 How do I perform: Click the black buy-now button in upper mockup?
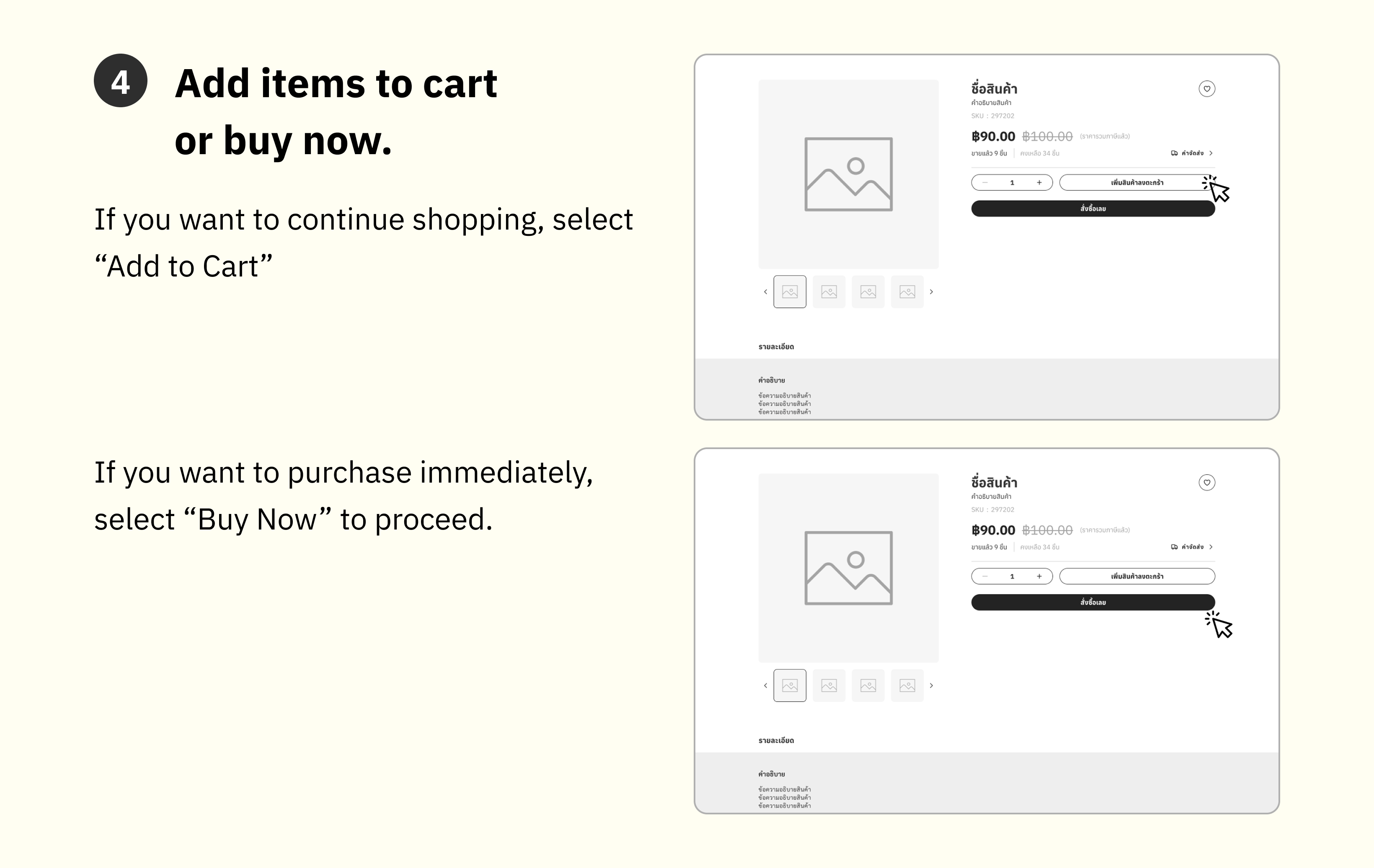pyautogui.click(x=1093, y=209)
